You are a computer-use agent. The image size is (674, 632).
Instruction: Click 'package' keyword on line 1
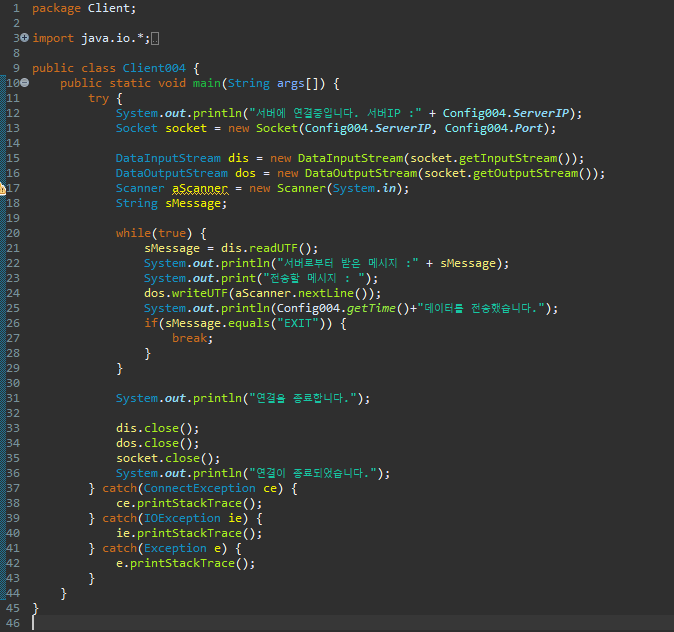(56, 8)
